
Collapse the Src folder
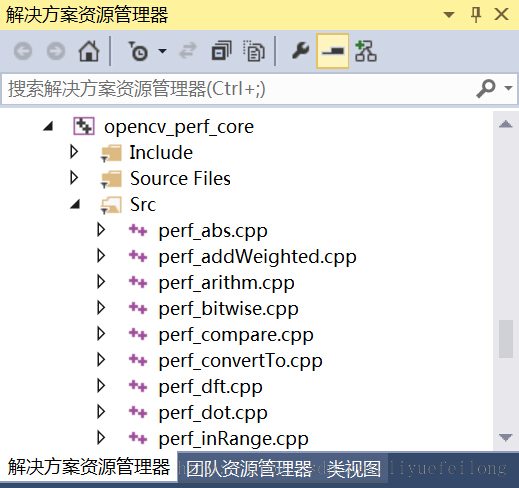(75, 204)
